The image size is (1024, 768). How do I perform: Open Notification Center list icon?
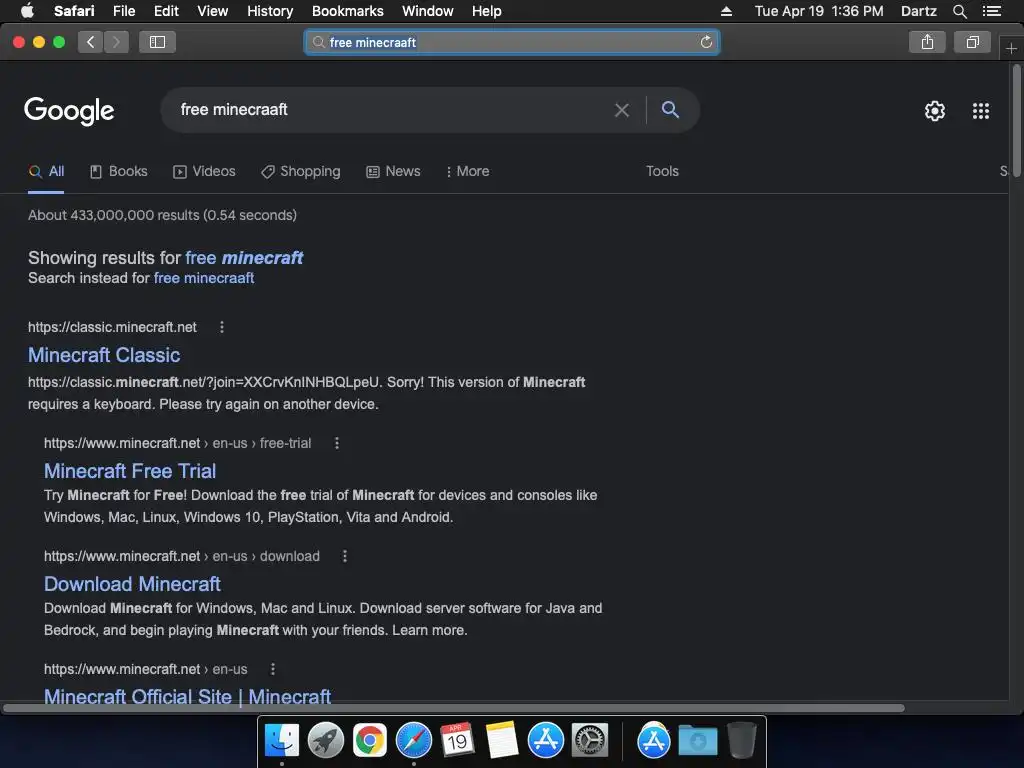click(x=991, y=11)
